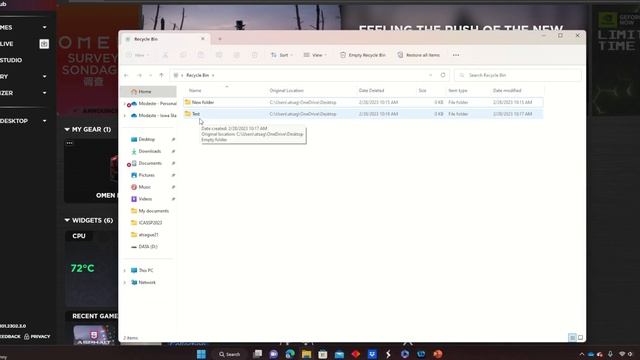Image resolution: width=640 pixels, height=360 pixels.
Task: Click the taskbar Search box
Action: tap(229, 354)
